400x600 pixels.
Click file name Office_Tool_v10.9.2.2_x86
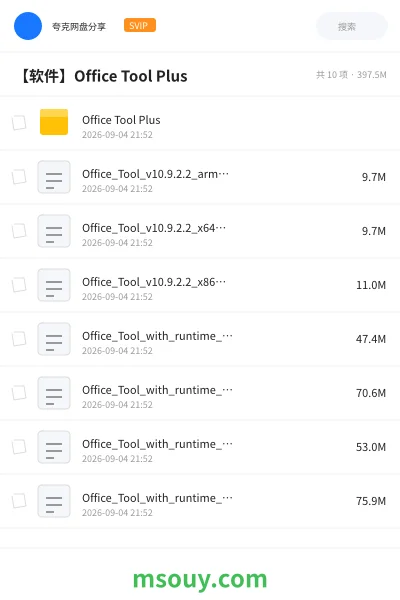point(154,282)
